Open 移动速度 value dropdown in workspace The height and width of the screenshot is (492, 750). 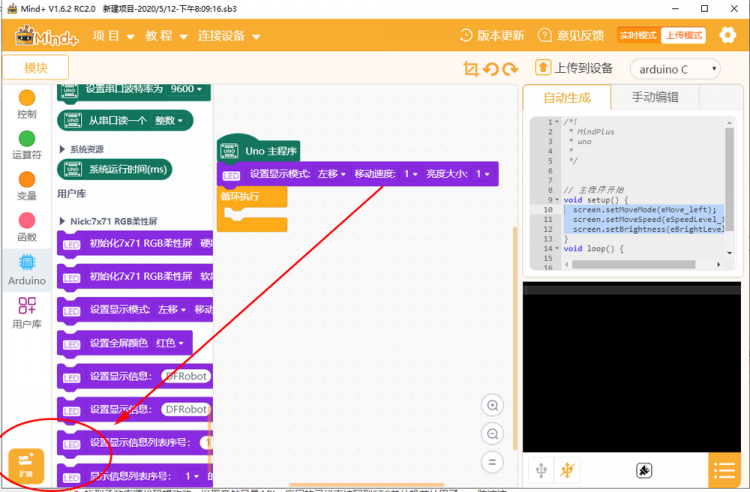410,174
